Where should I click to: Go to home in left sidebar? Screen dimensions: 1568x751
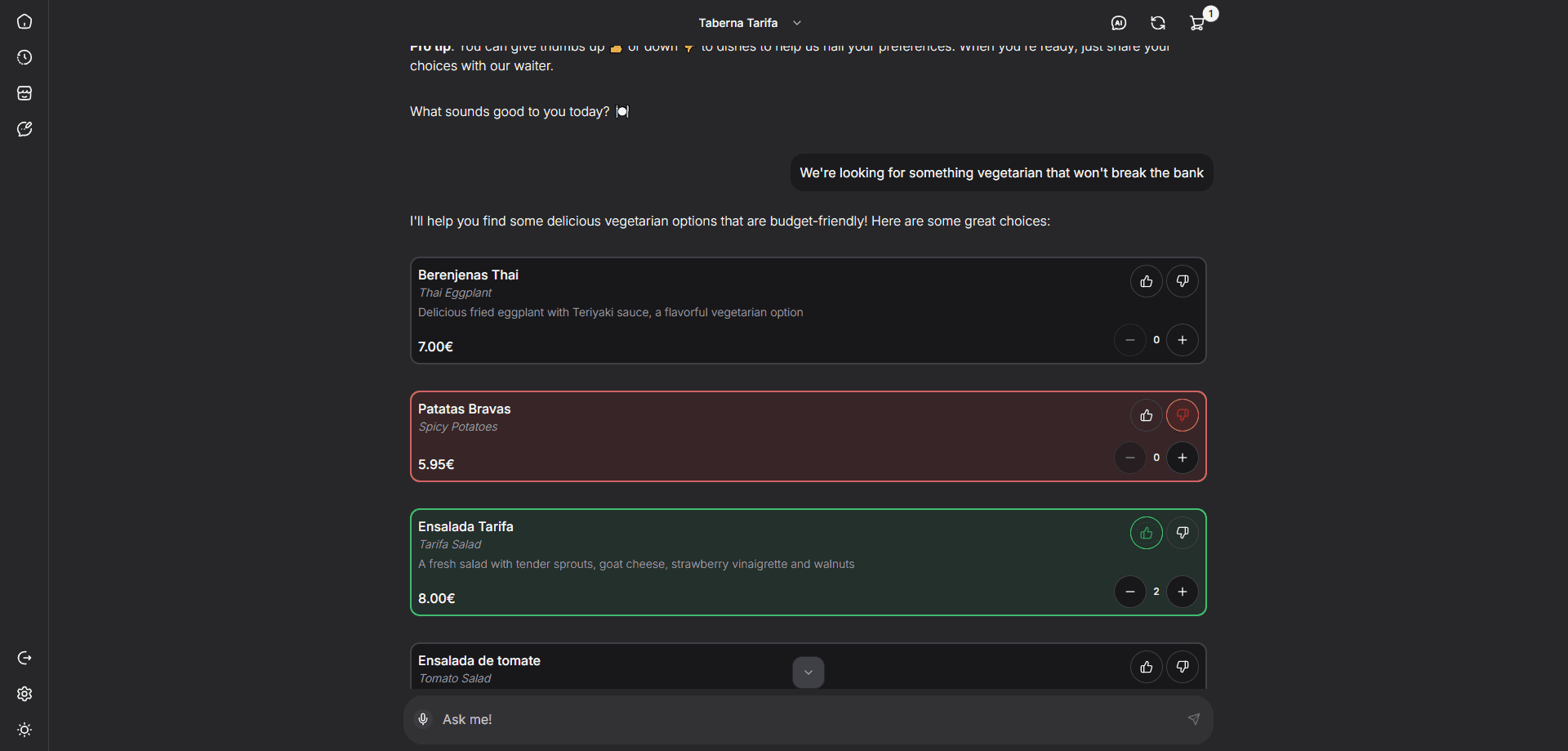pyautogui.click(x=24, y=21)
